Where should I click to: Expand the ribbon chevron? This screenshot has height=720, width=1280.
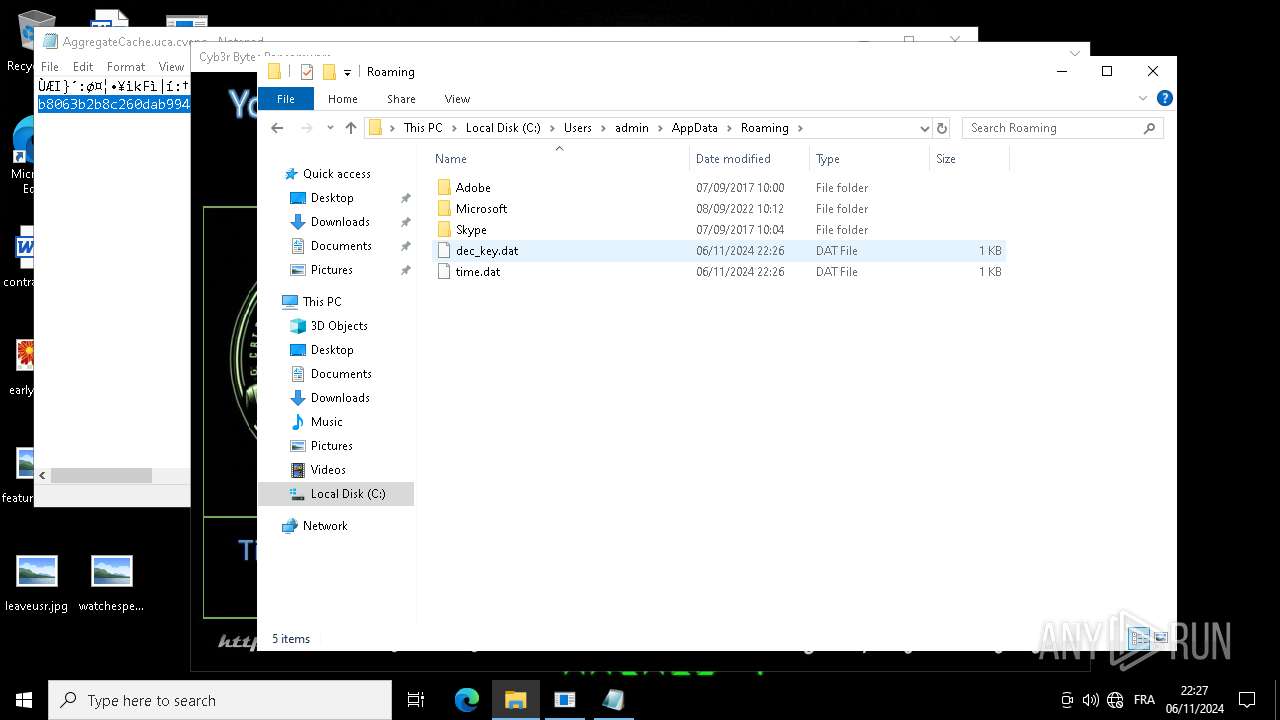1143,98
